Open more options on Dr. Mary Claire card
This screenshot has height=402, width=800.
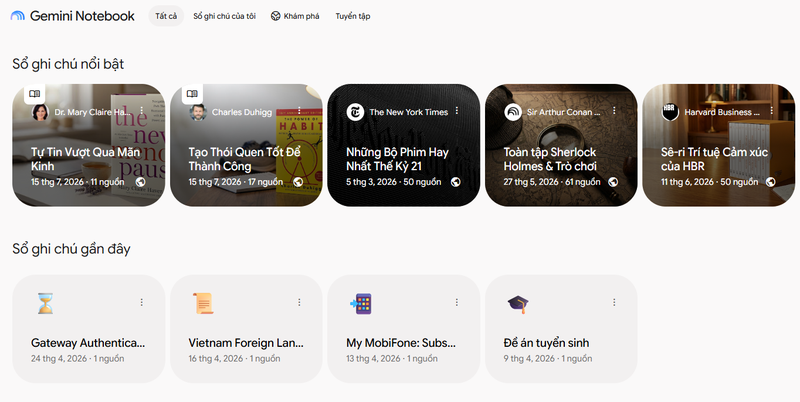point(142,111)
